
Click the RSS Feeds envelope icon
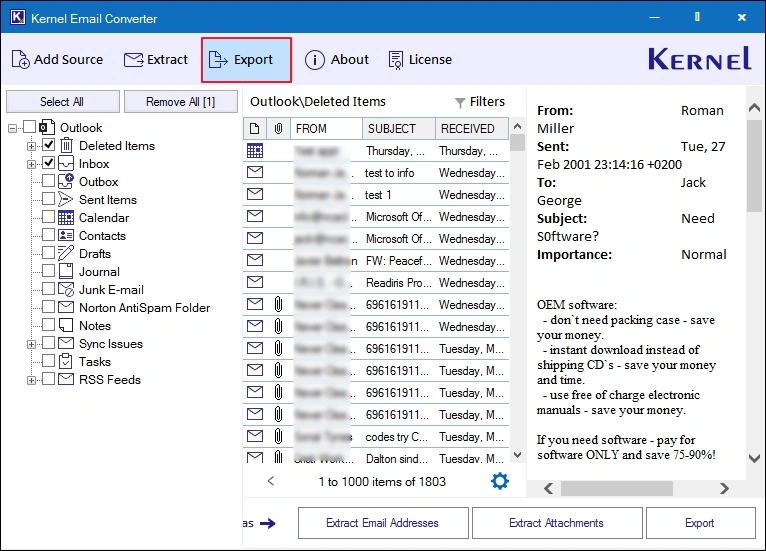click(66, 379)
